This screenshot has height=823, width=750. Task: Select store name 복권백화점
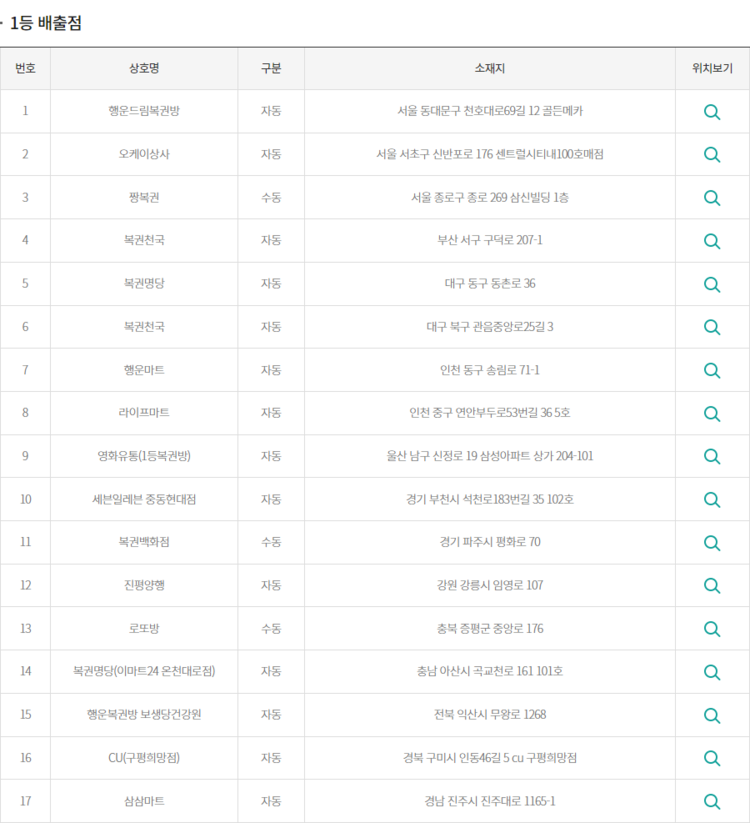click(x=144, y=542)
